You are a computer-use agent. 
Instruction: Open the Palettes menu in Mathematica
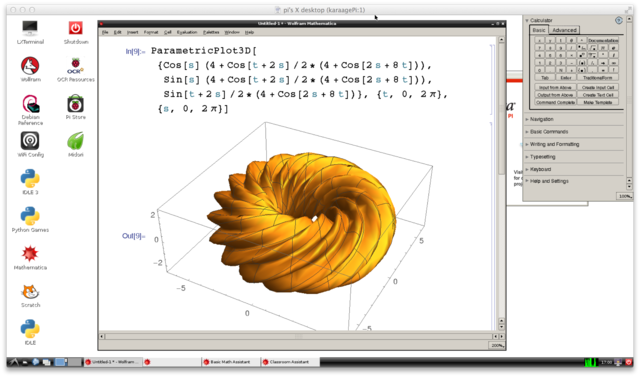[211, 32]
